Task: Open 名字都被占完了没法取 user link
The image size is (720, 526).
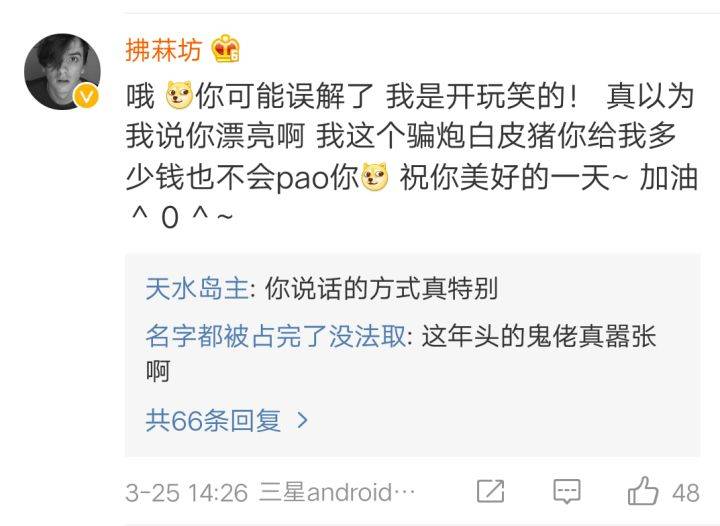Action: (276, 336)
